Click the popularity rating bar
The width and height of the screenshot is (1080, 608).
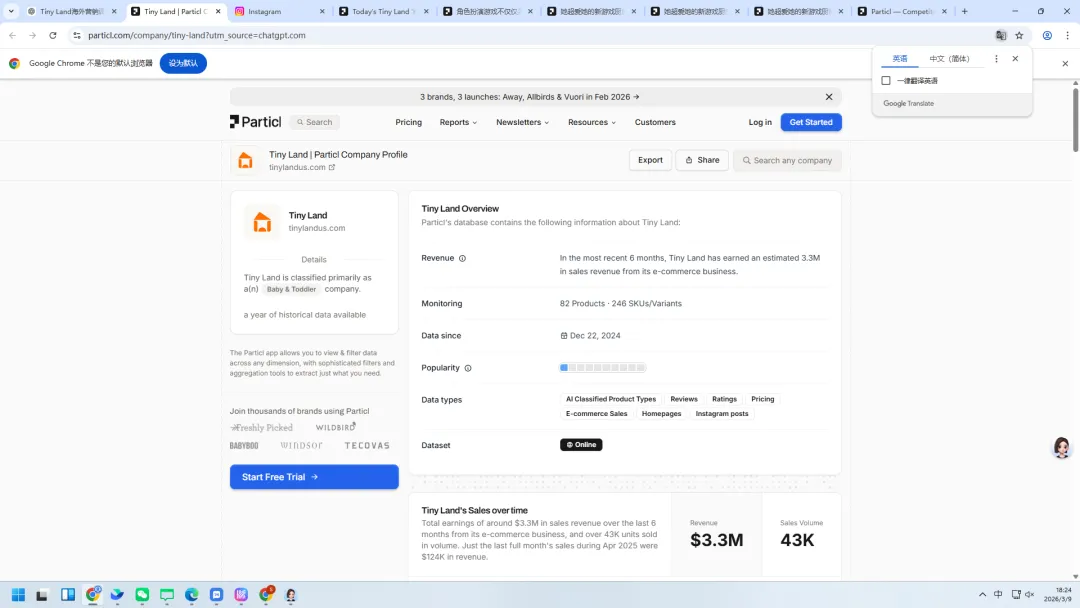(x=602, y=368)
